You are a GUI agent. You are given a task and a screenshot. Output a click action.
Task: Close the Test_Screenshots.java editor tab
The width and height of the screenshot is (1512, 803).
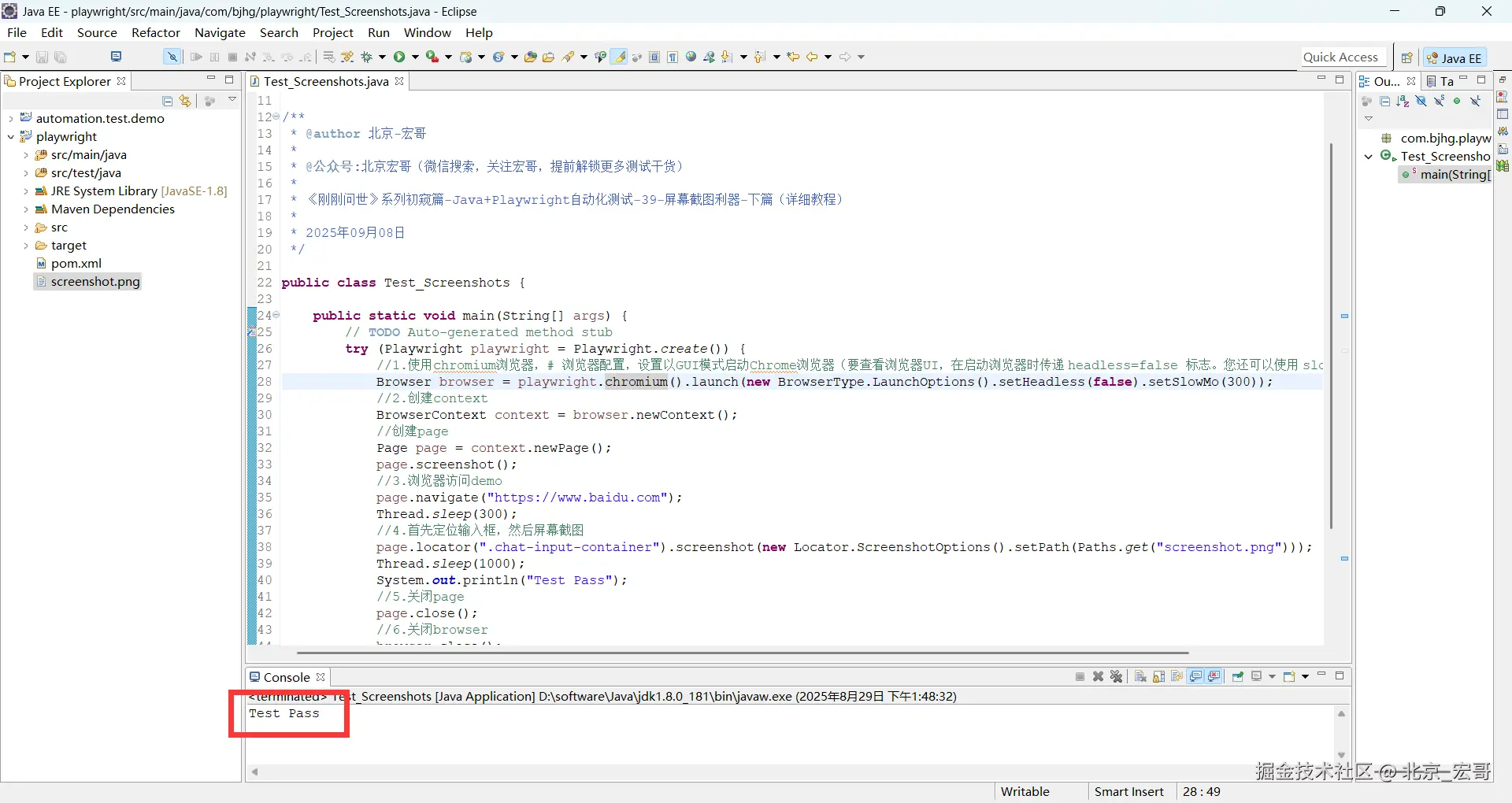click(x=399, y=81)
